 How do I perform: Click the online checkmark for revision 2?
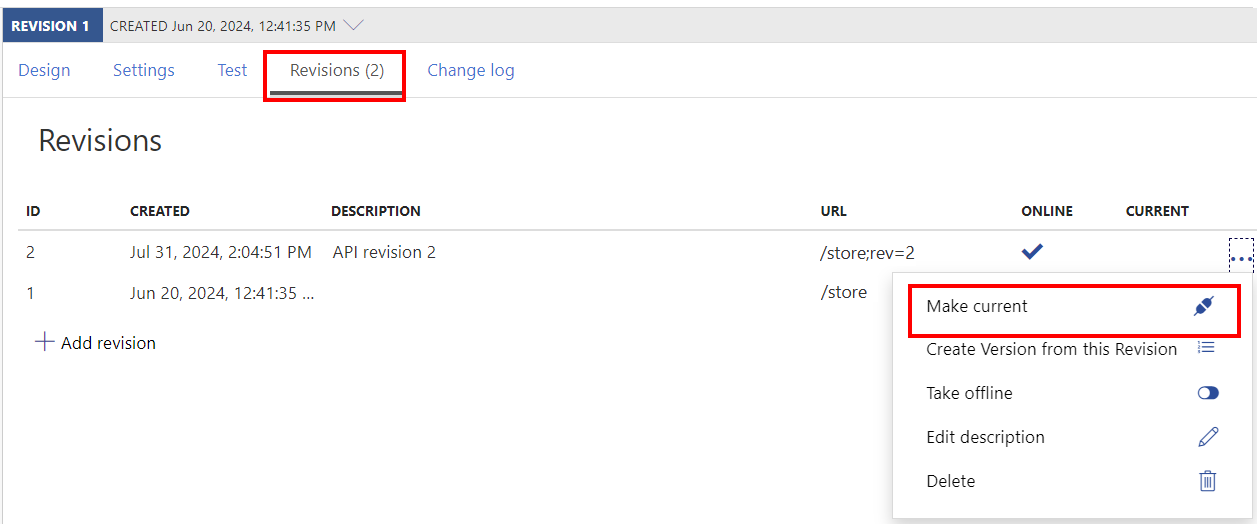[1032, 252]
